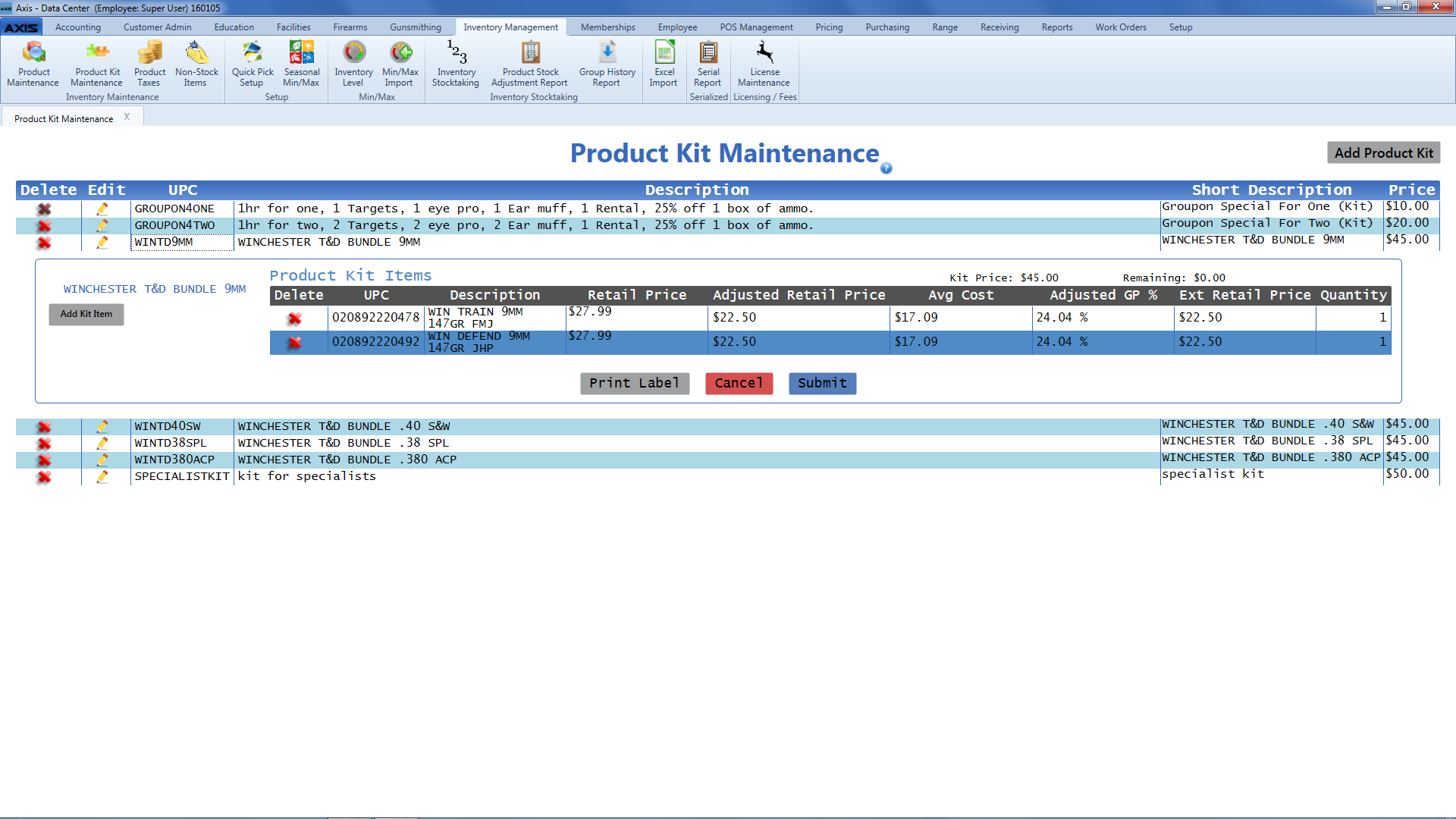Image resolution: width=1456 pixels, height=819 pixels.
Task: Close the Product Kit Maintenance document tab
Action: tap(127, 117)
